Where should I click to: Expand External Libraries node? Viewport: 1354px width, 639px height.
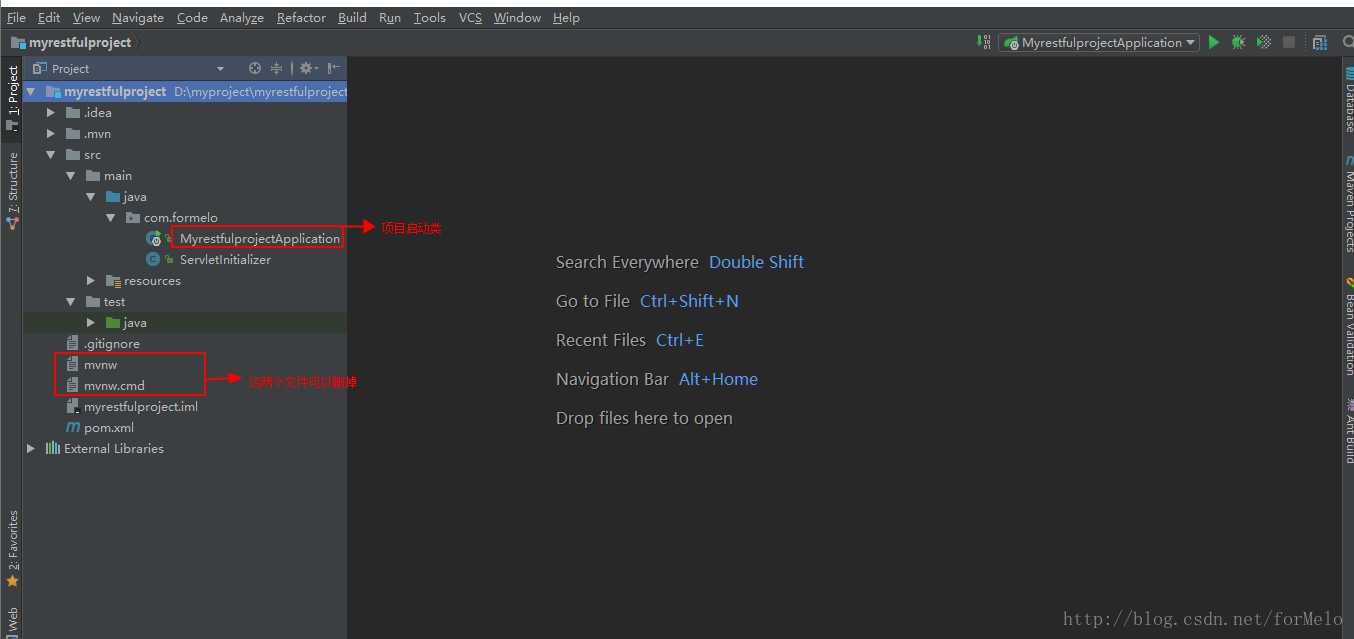coord(31,448)
